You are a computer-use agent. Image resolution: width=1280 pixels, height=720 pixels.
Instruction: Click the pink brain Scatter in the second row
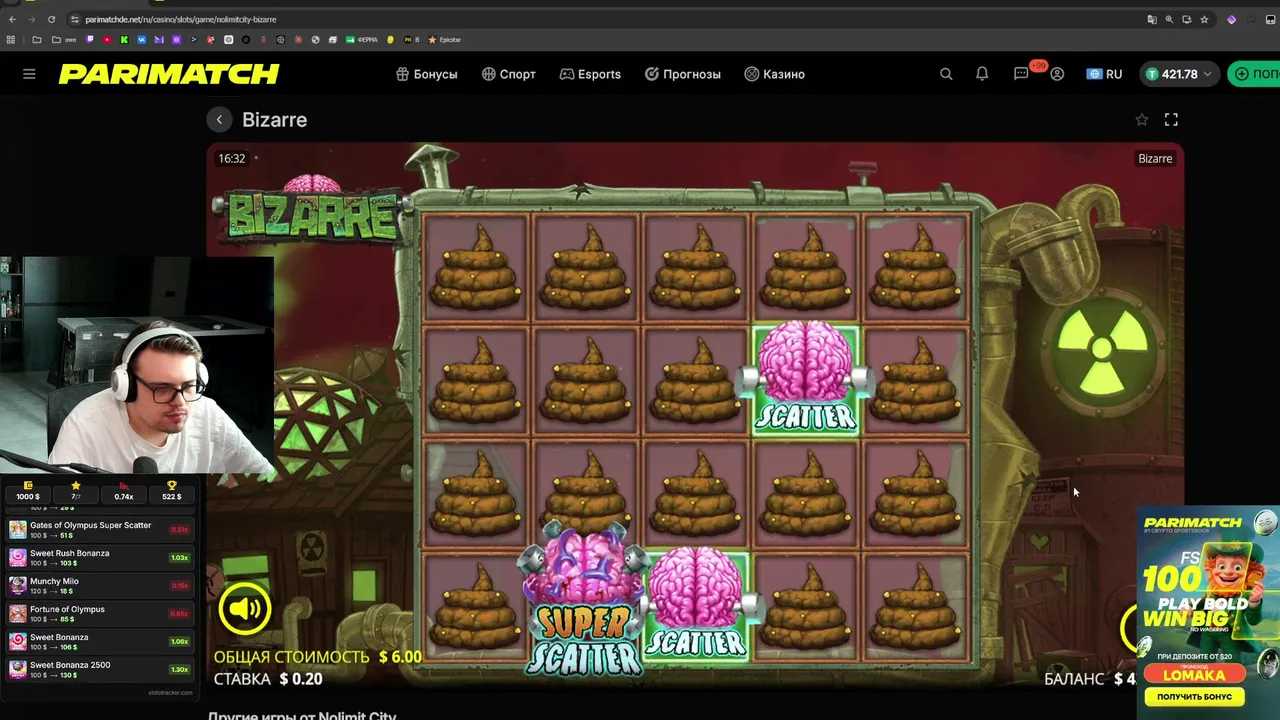point(805,378)
